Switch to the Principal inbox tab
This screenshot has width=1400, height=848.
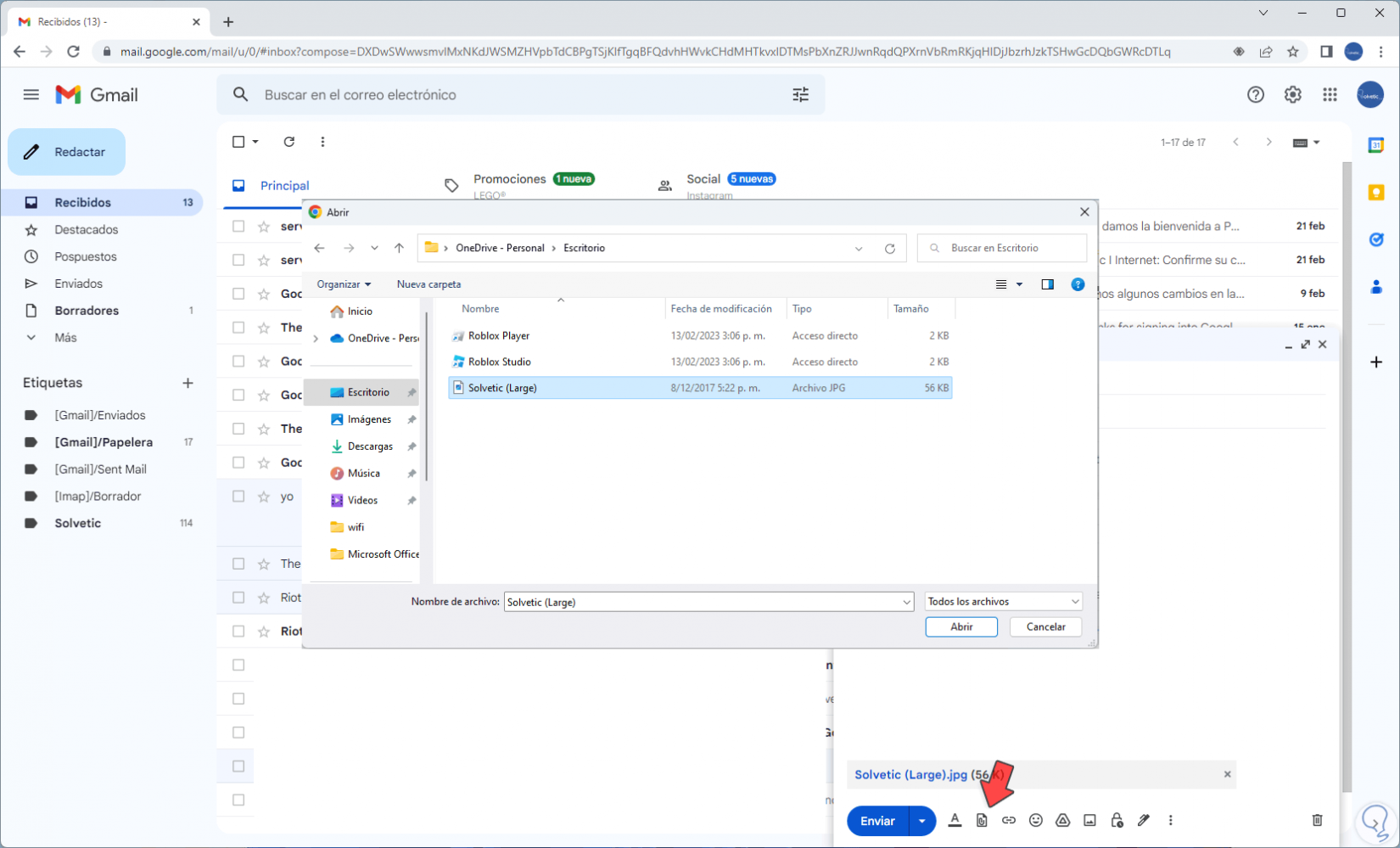click(284, 186)
